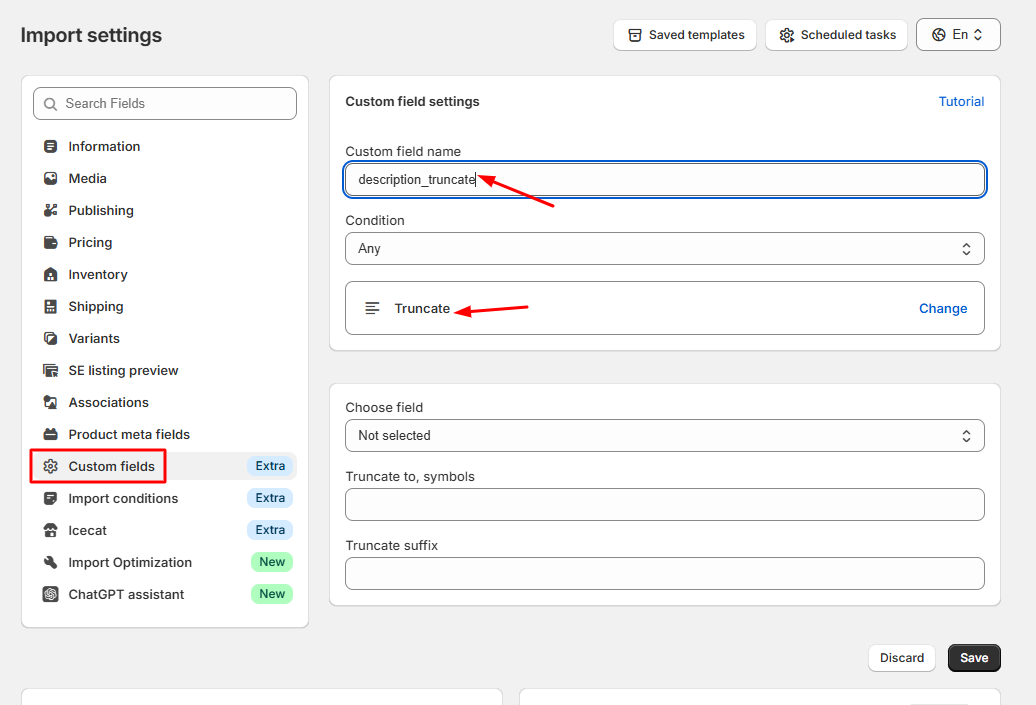The width and height of the screenshot is (1036, 705).
Task: Click the New badge beside Import Optimization
Action: coord(272,562)
